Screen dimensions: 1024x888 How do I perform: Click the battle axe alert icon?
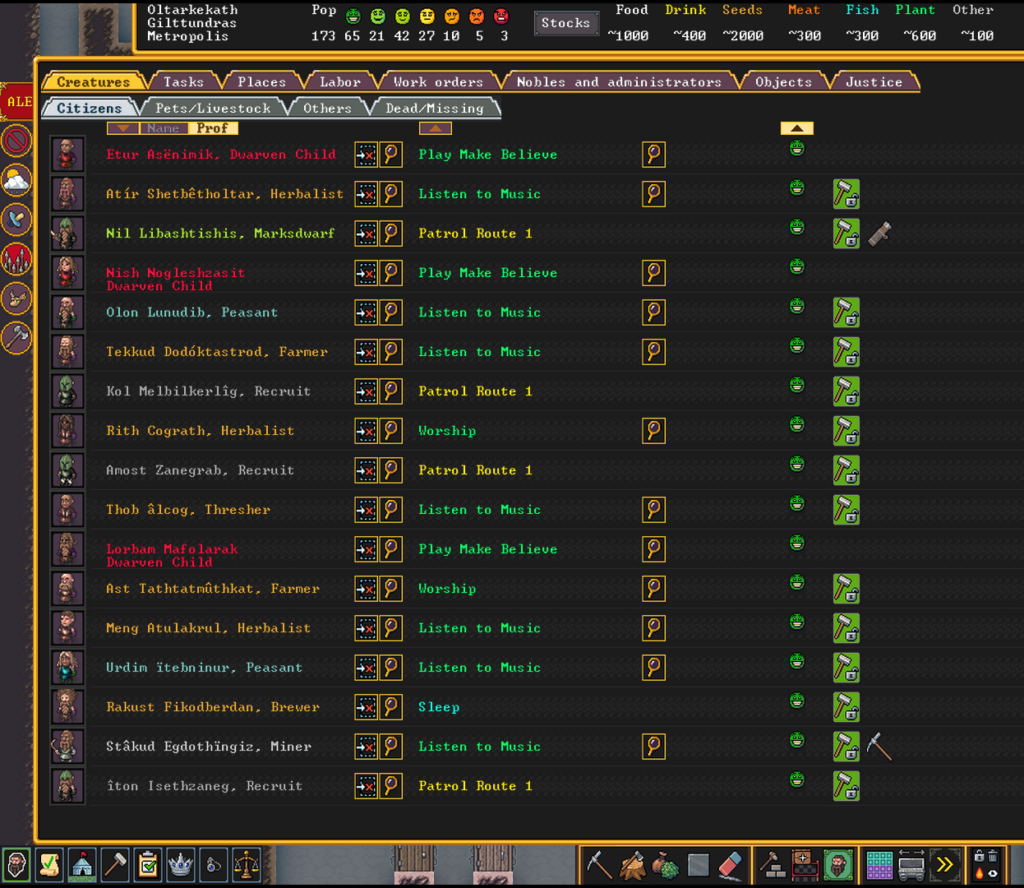tap(16, 338)
